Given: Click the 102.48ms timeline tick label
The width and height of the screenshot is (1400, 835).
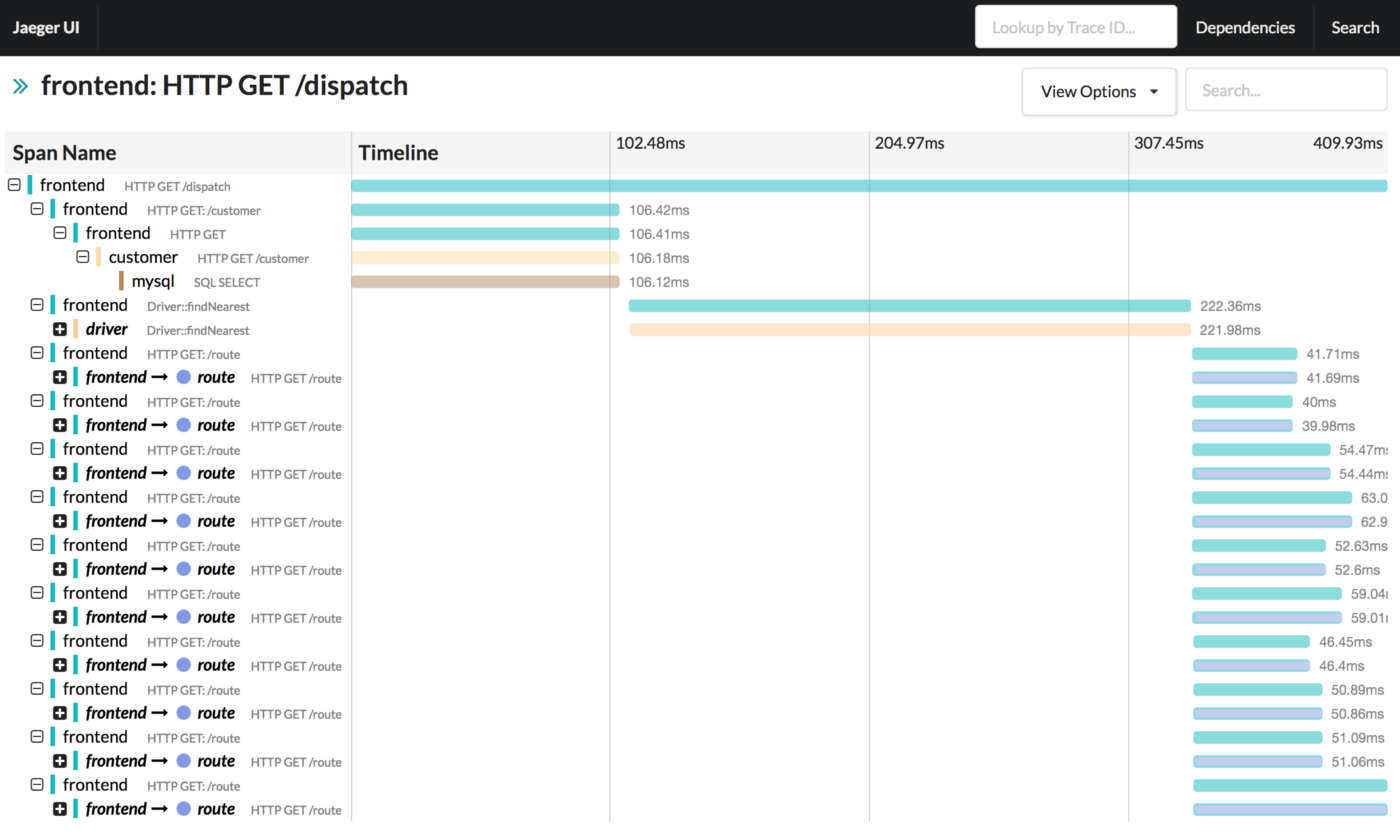Looking at the screenshot, I should [x=650, y=144].
